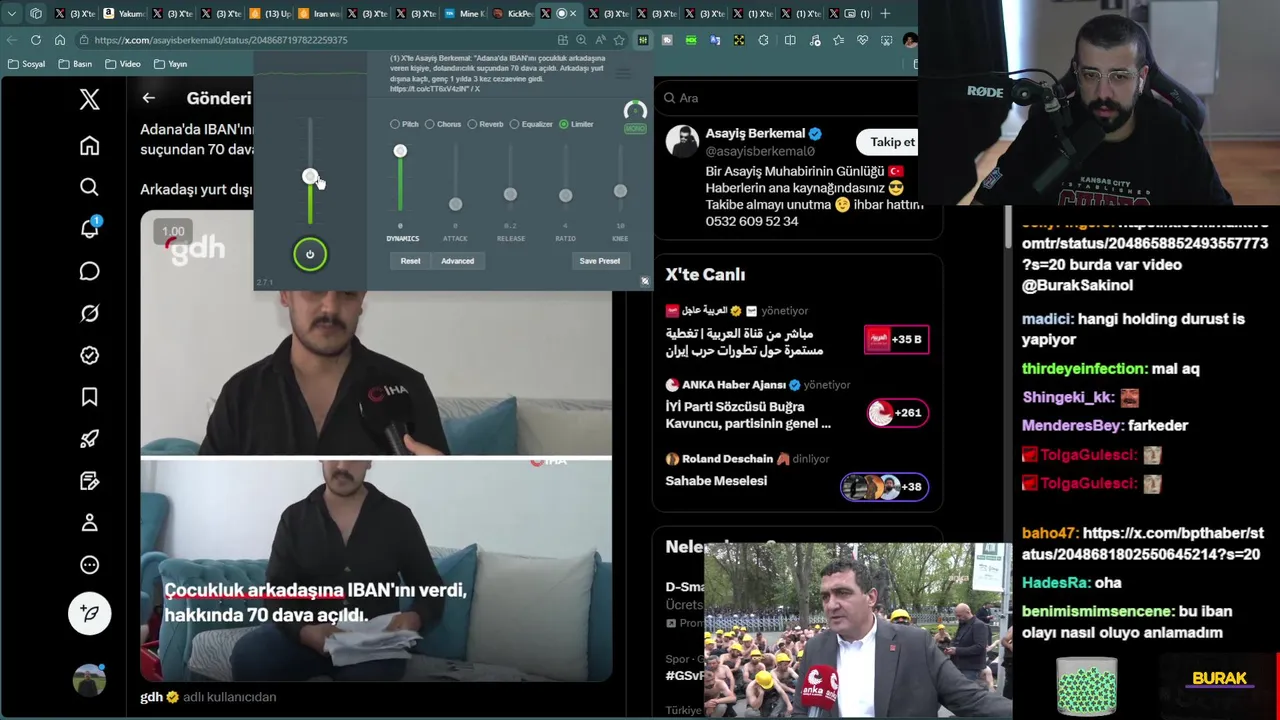Screen dimensions: 1280x720
Task: Open the tab actions dropdown in the browser corner
Action: (x=12, y=13)
